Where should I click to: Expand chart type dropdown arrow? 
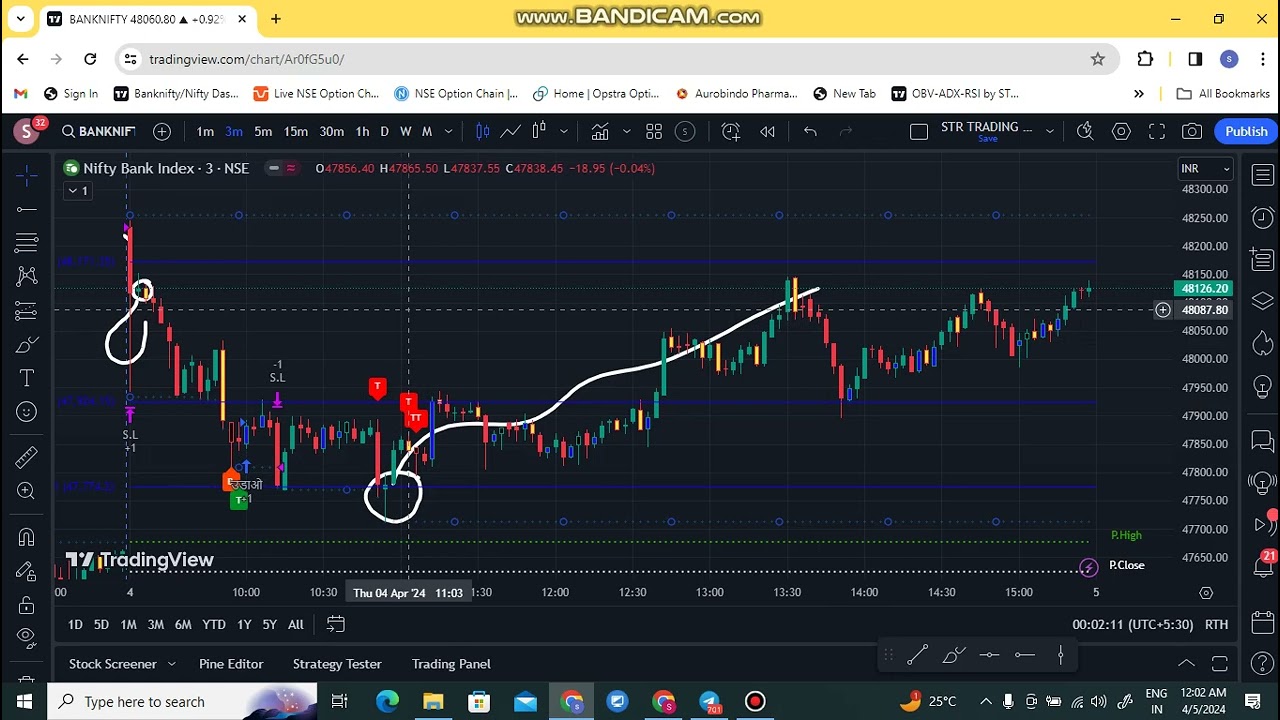pos(564,131)
